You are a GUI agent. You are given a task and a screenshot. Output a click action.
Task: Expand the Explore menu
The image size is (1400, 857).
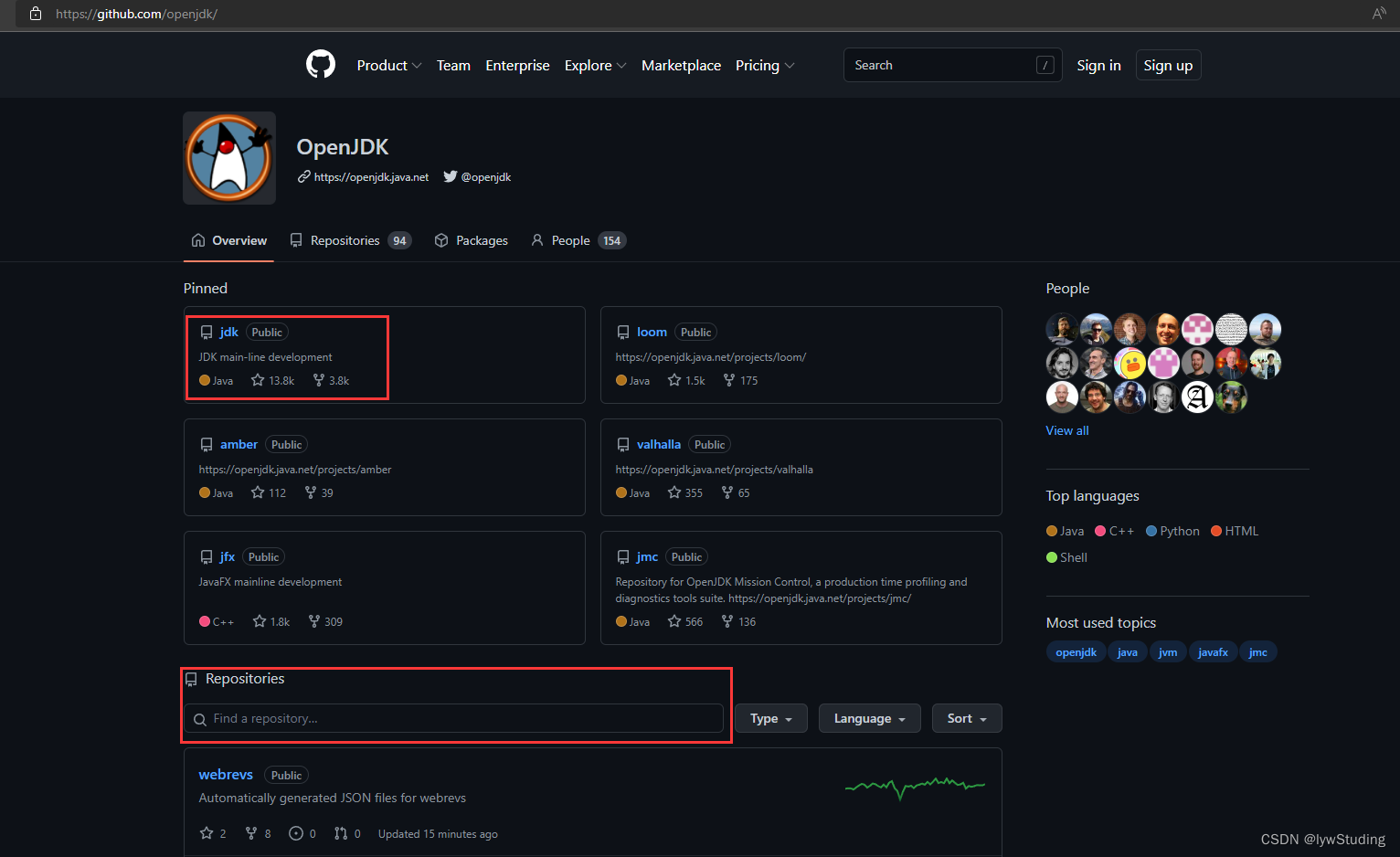tap(596, 65)
